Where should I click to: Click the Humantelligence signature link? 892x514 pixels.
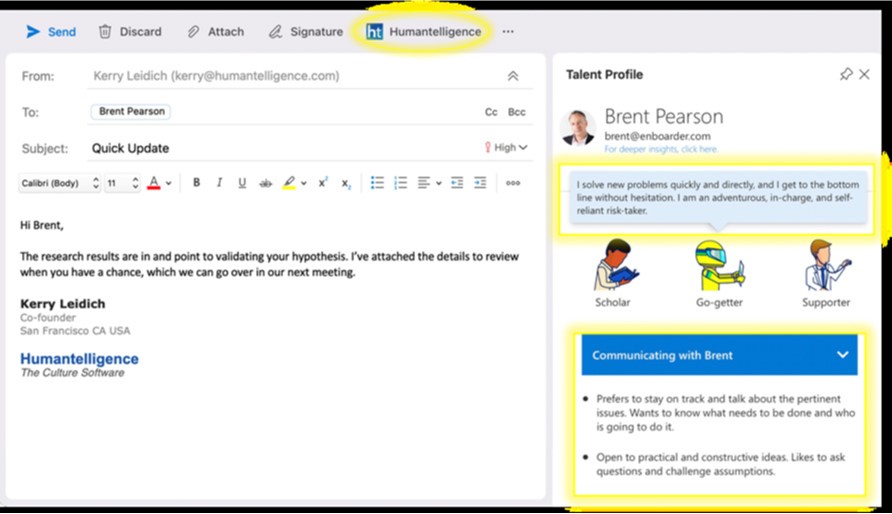(x=79, y=359)
